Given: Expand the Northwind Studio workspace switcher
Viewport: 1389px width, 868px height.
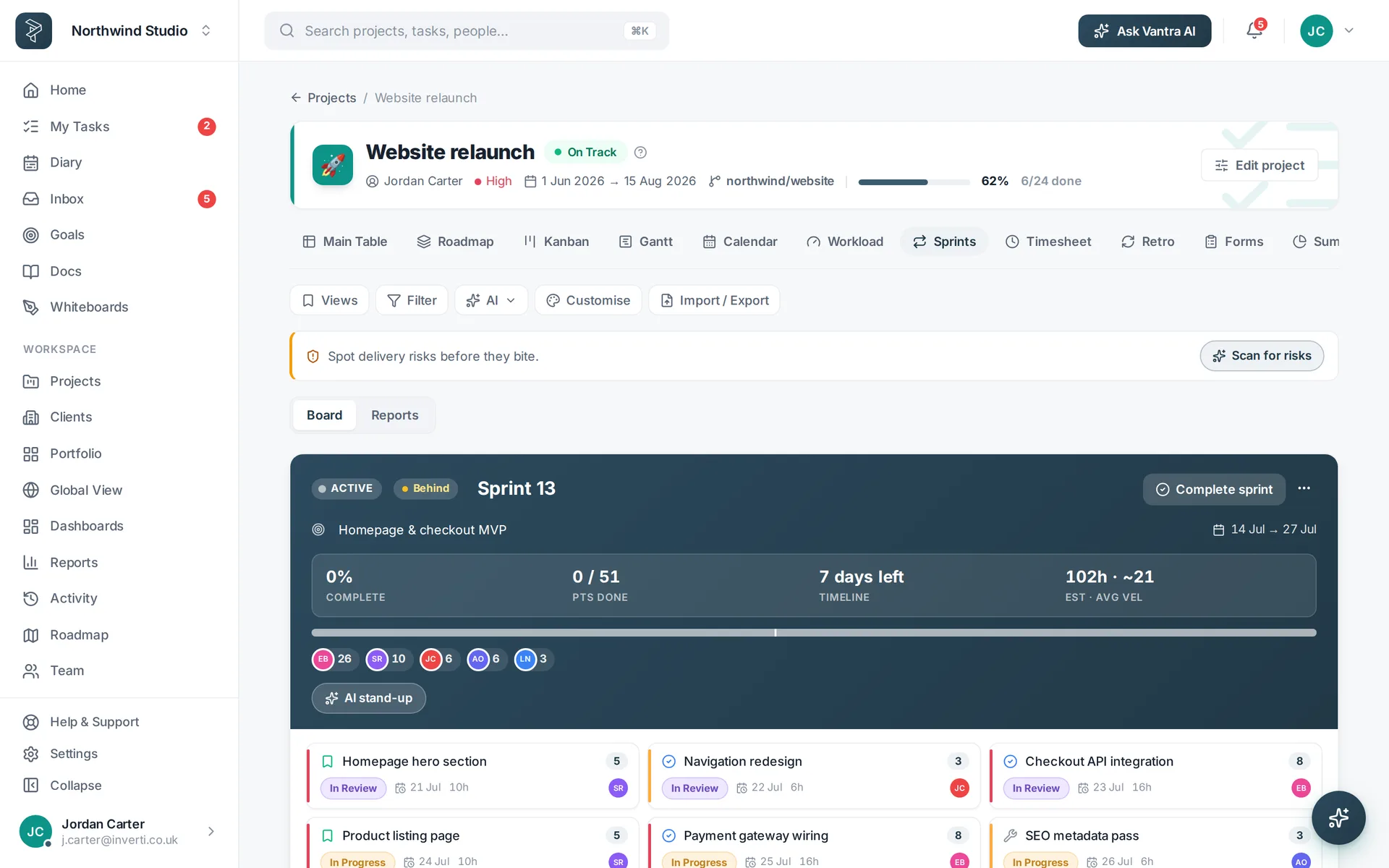Looking at the screenshot, I should pyautogui.click(x=206, y=30).
